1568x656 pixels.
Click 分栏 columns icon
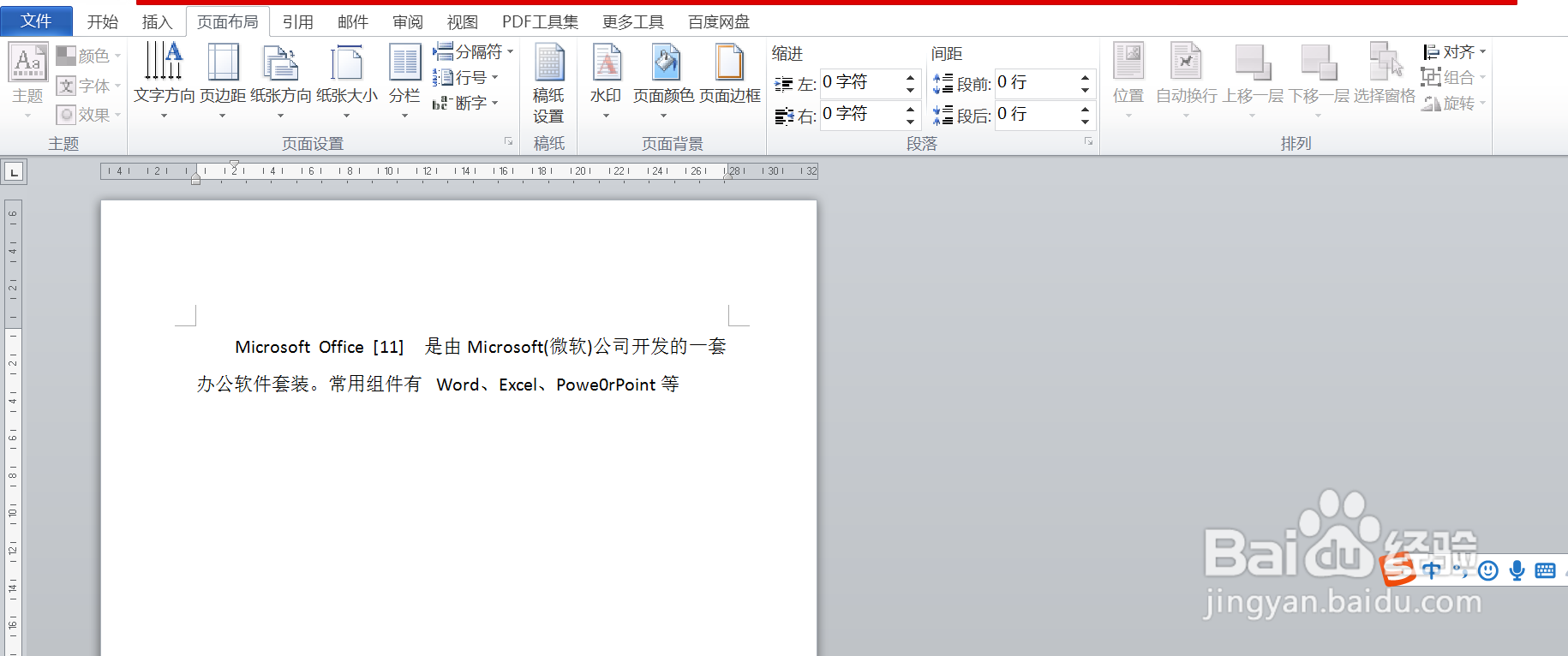click(x=404, y=62)
